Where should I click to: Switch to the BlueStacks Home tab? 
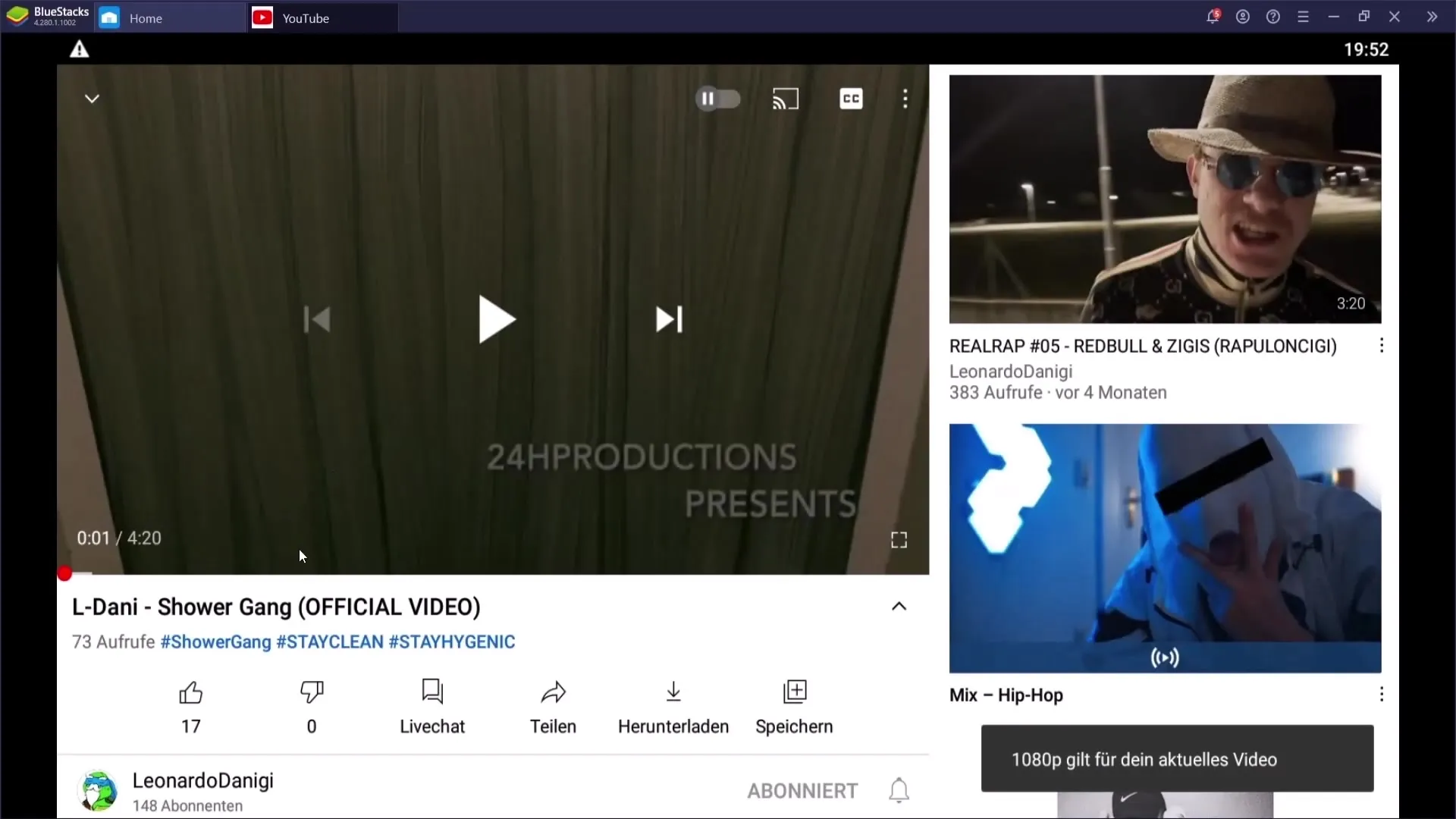tap(171, 17)
